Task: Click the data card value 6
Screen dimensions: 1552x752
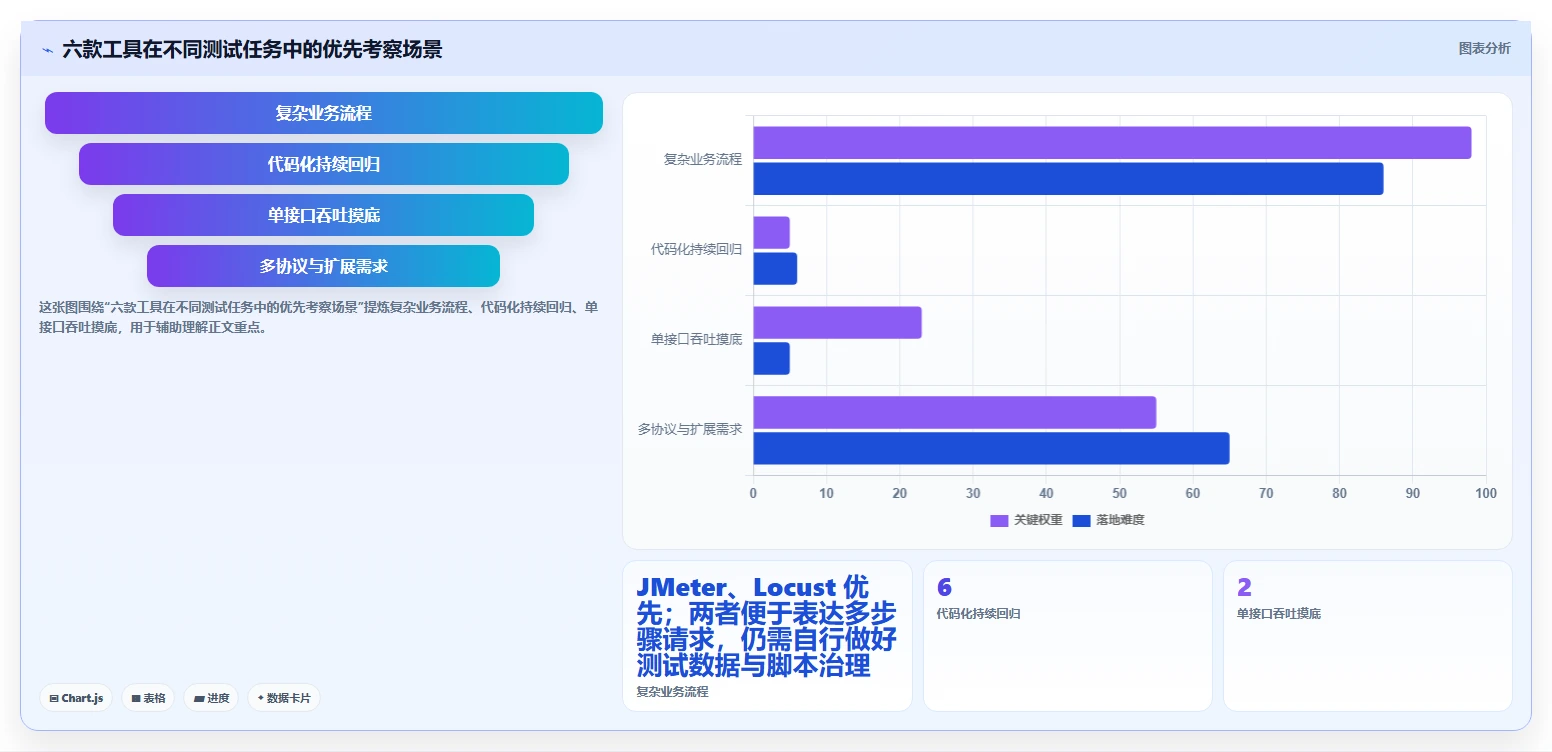Action: click(944, 588)
